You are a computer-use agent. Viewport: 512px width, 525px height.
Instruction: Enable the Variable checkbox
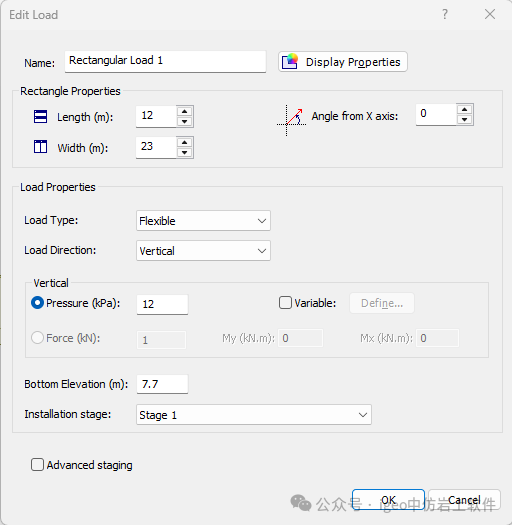coord(285,303)
